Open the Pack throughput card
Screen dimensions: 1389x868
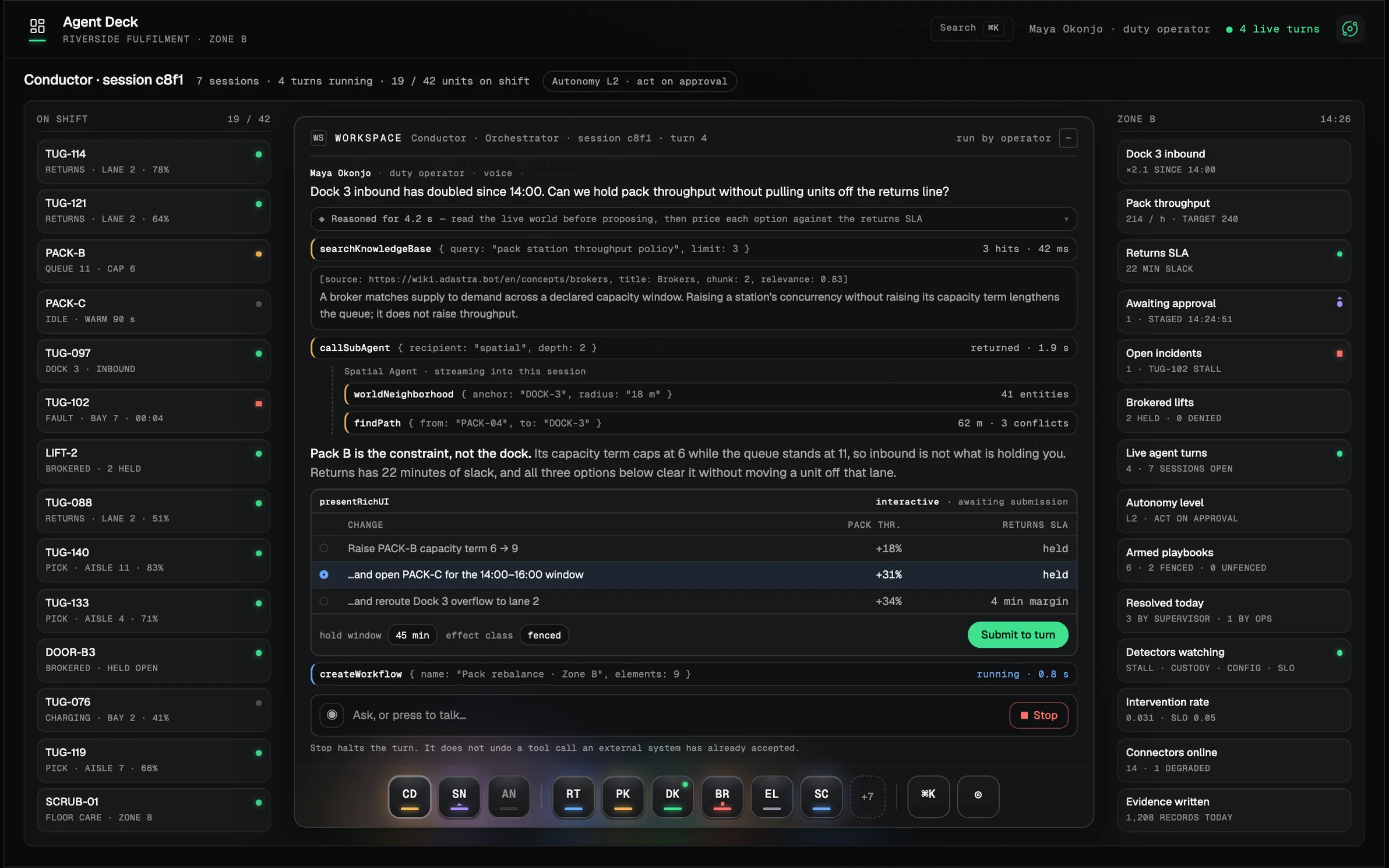click(x=1233, y=210)
